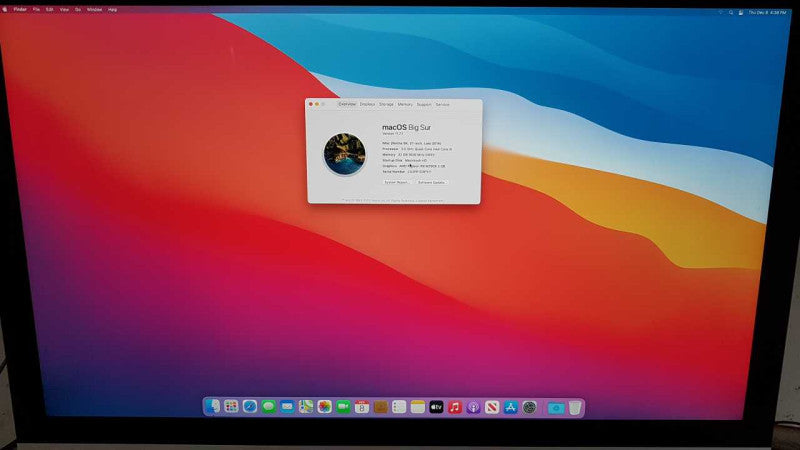
Task: Open the Edit menu
Action: tap(49, 9)
